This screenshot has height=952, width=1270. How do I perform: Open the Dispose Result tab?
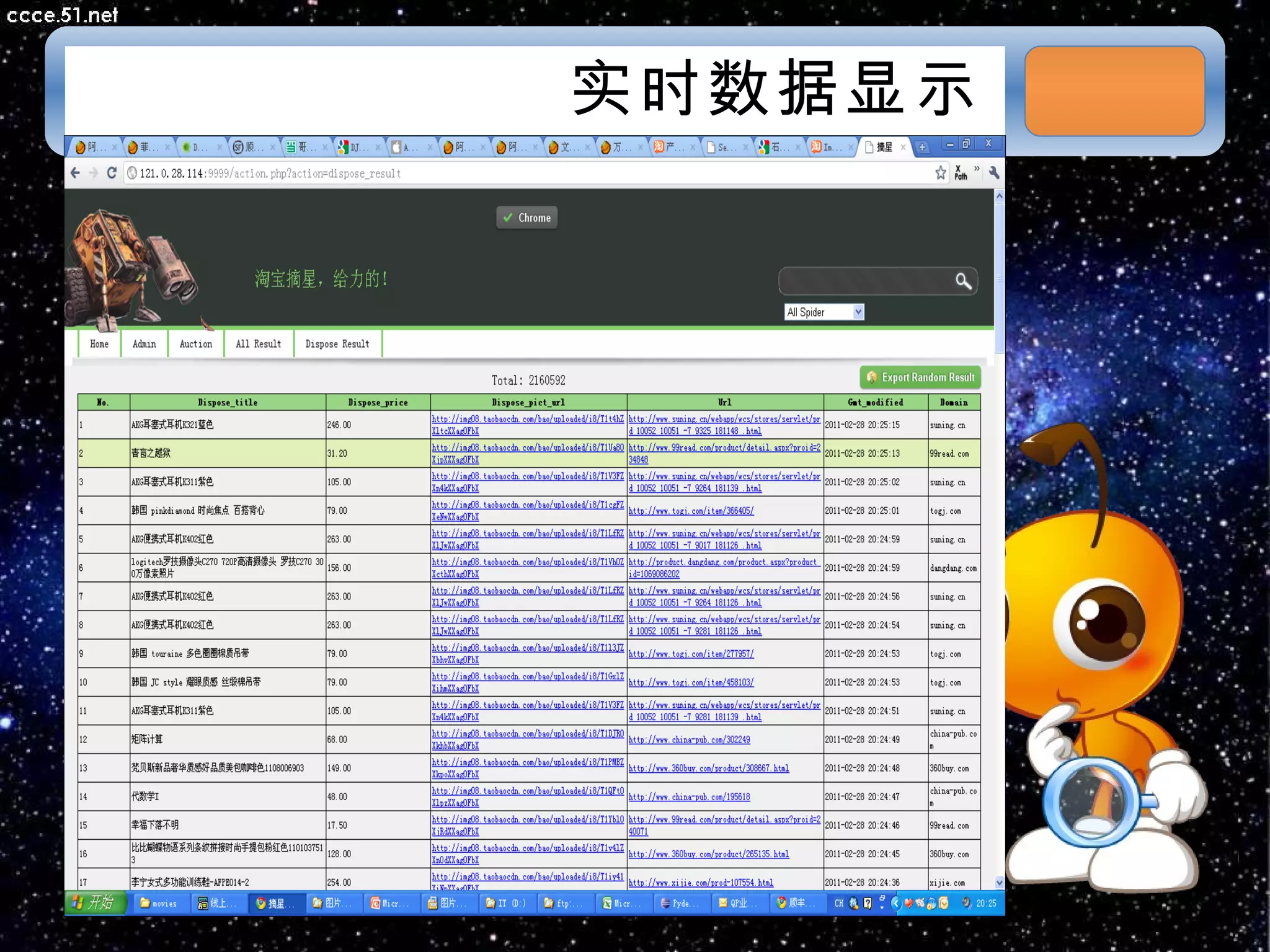(337, 344)
